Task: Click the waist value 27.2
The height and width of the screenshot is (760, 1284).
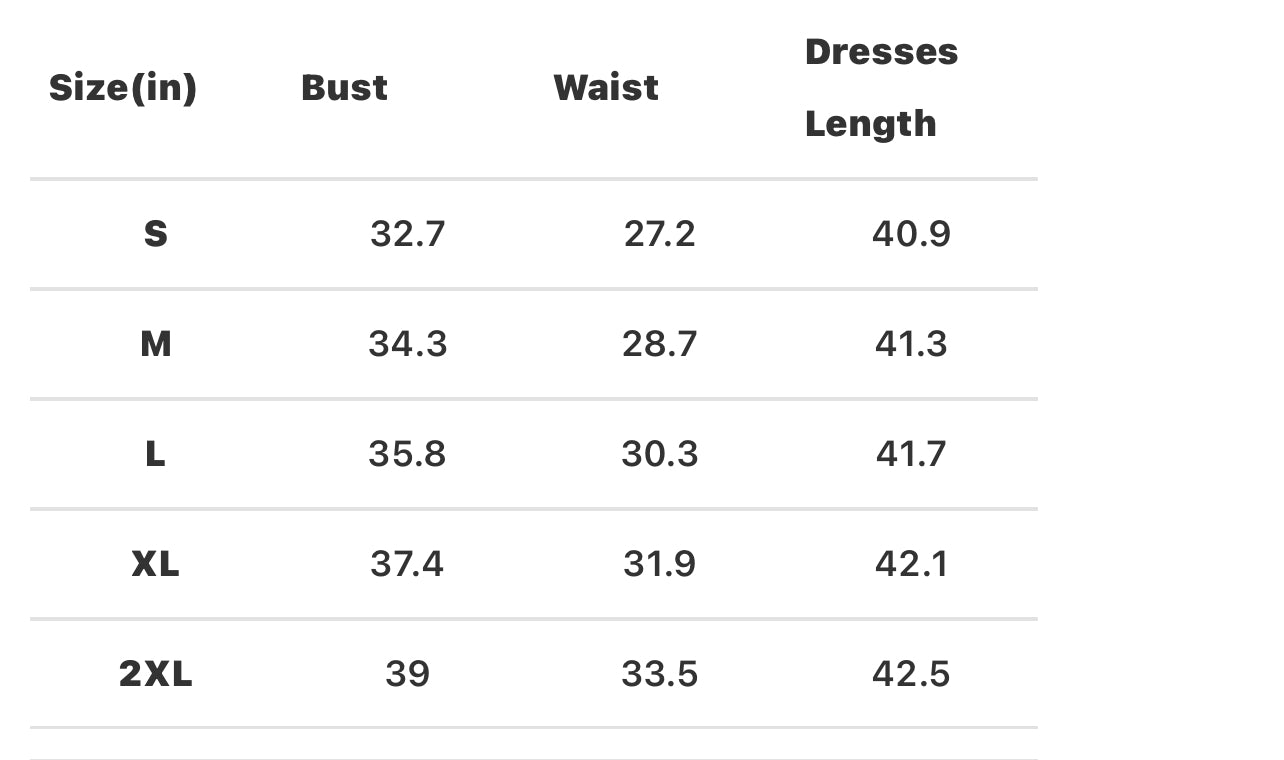Action: pos(659,234)
